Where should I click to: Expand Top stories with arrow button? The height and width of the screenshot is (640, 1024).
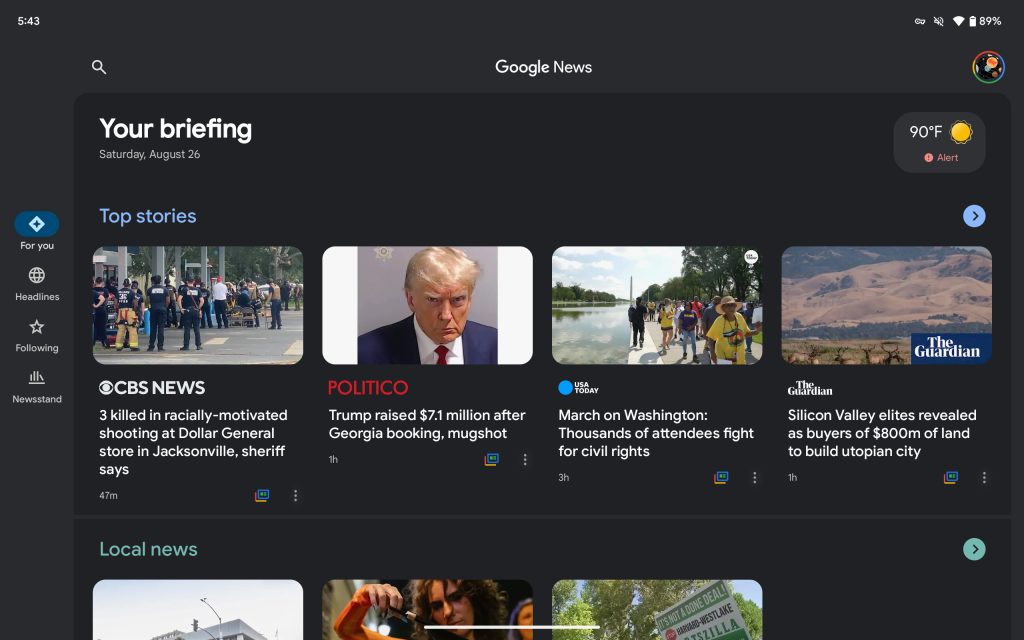pyautogui.click(x=974, y=216)
